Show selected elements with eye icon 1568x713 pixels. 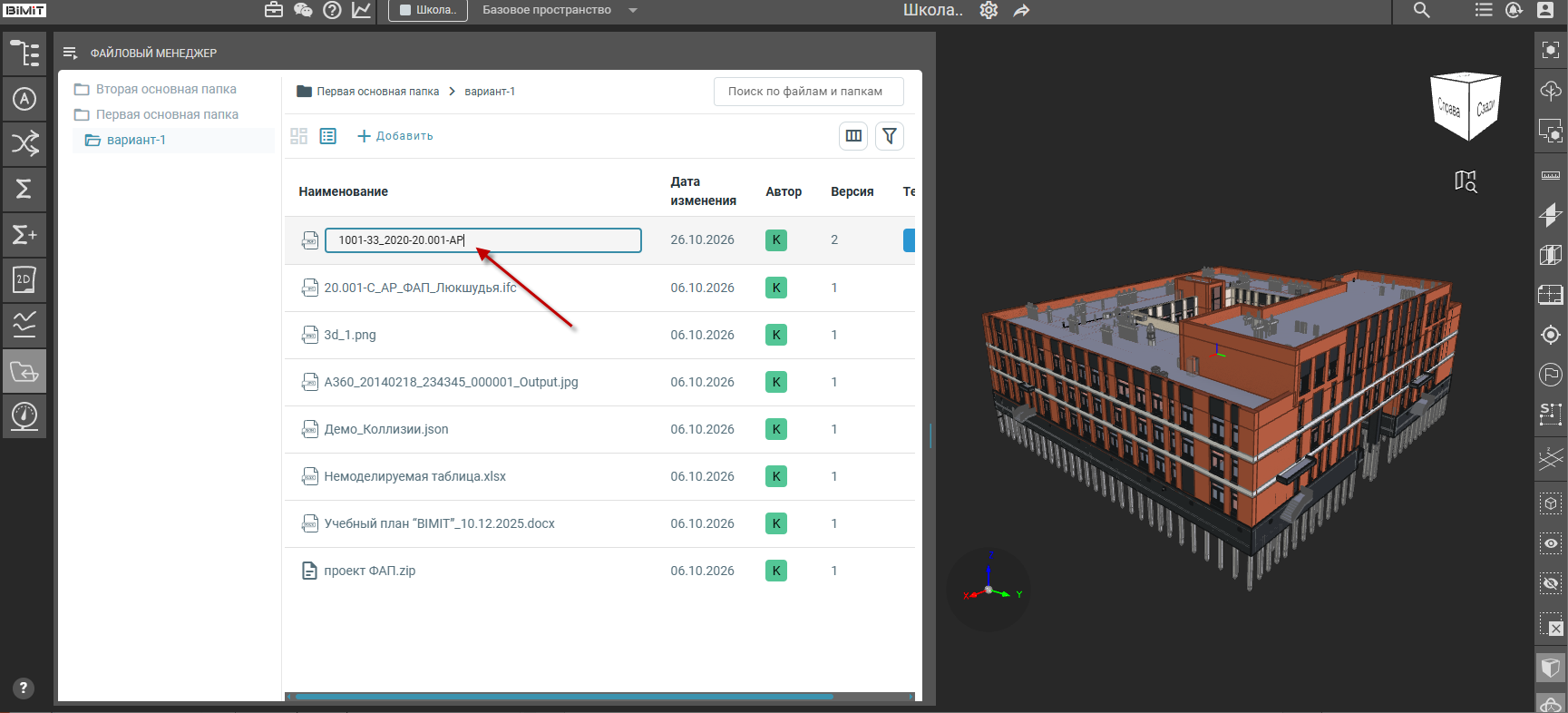tap(1551, 543)
